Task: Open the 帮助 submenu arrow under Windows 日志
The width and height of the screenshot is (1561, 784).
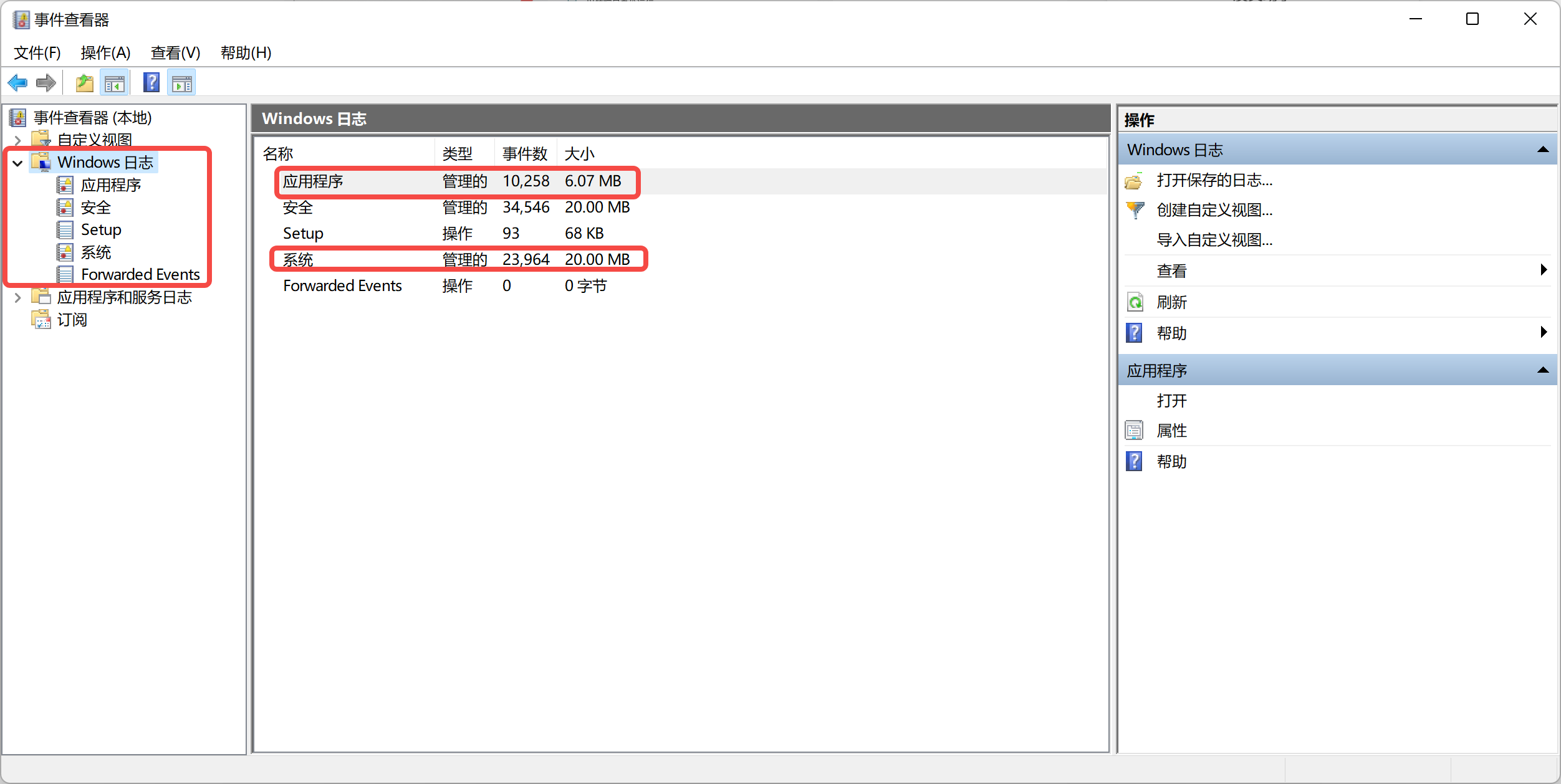Action: tap(1544, 332)
